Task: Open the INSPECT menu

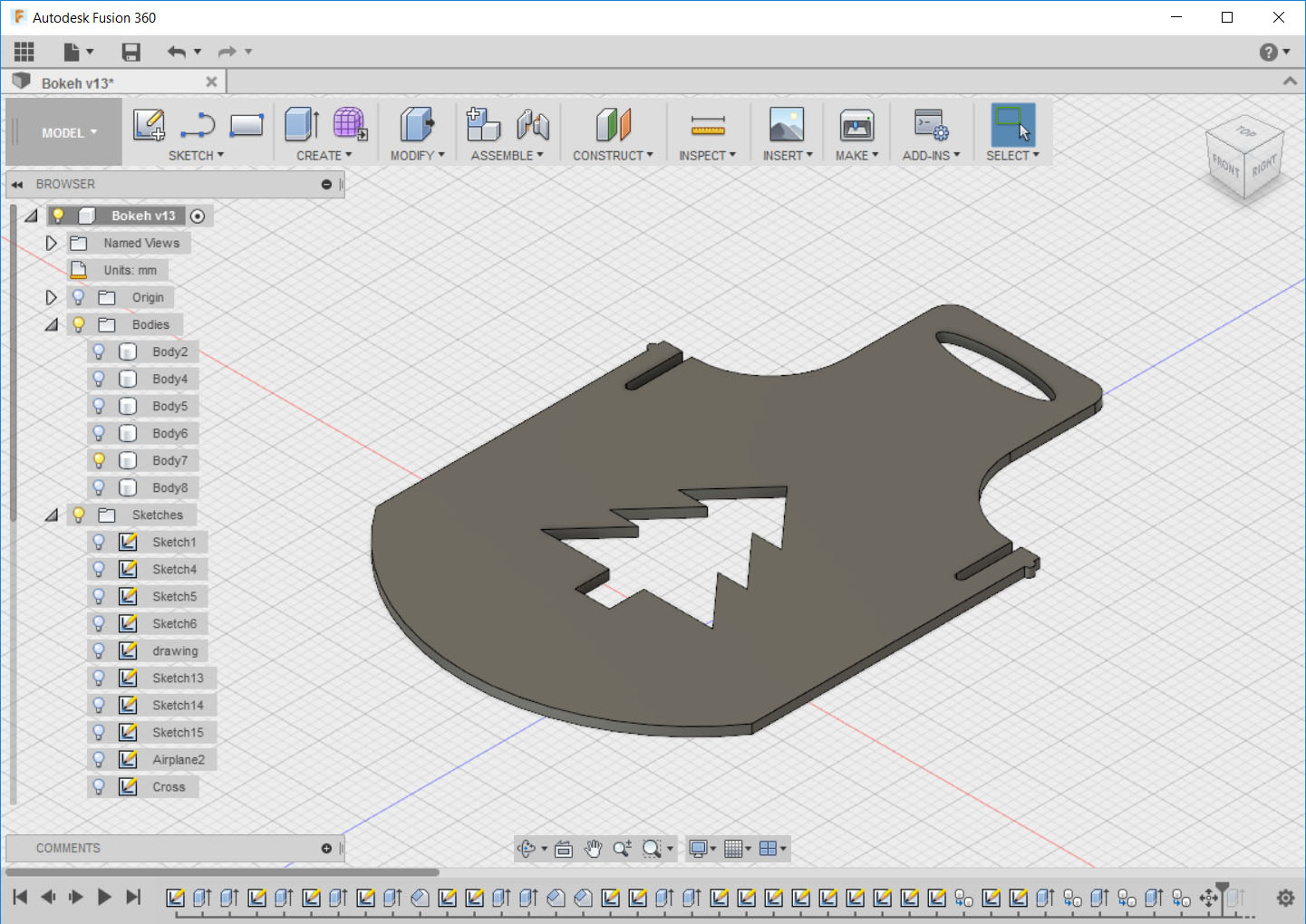Action: click(708, 156)
